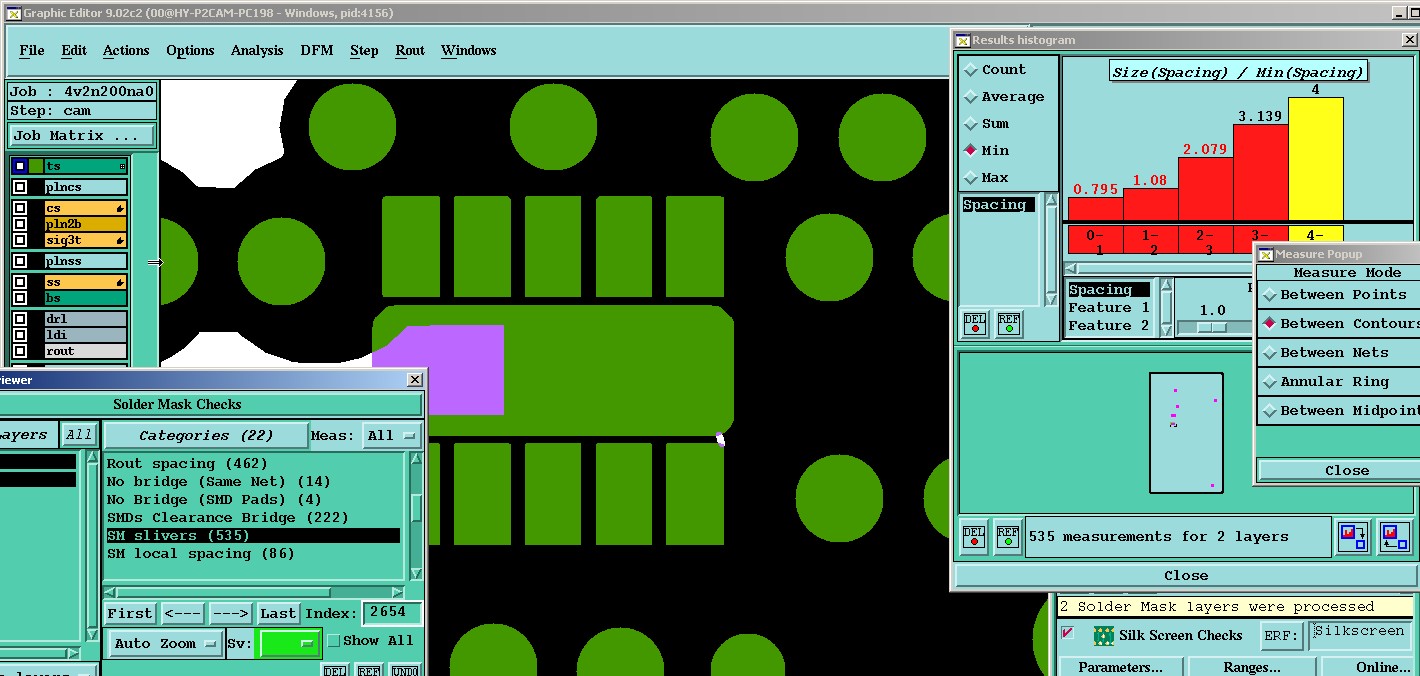Close the Results histogram window via Close
Viewport: 1420px width, 676px height.
(1186, 576)
